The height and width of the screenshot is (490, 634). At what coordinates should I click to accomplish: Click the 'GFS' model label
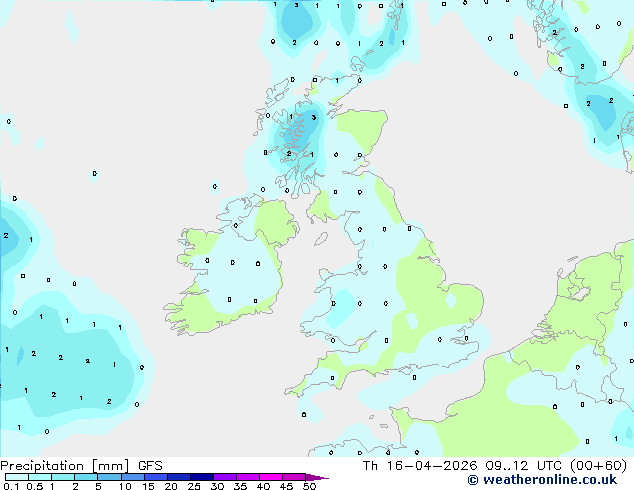pyautogui.click(x=150, y=466)
